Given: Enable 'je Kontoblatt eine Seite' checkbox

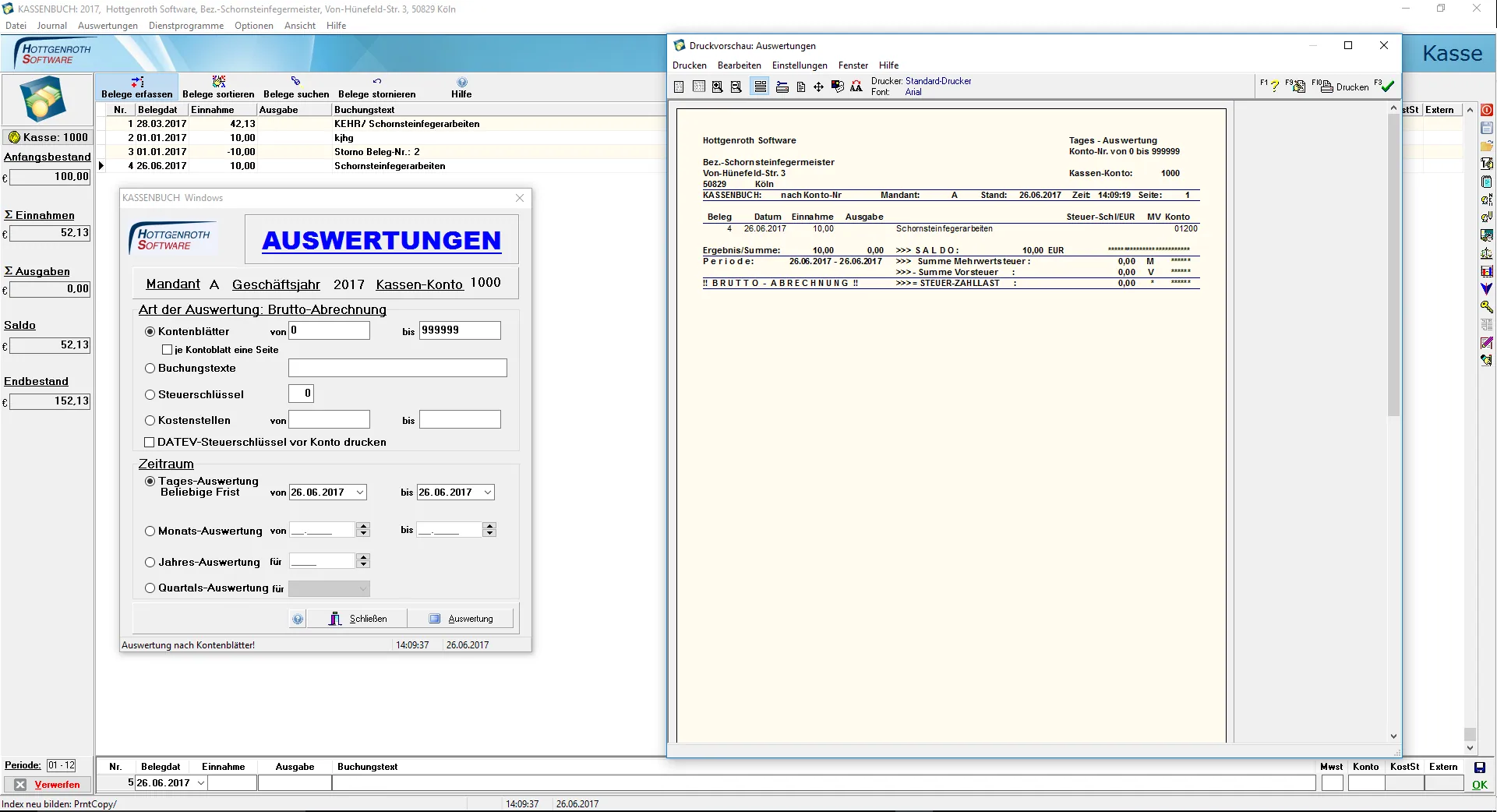Looking at the screenshot, I should [x=167, y=350].
